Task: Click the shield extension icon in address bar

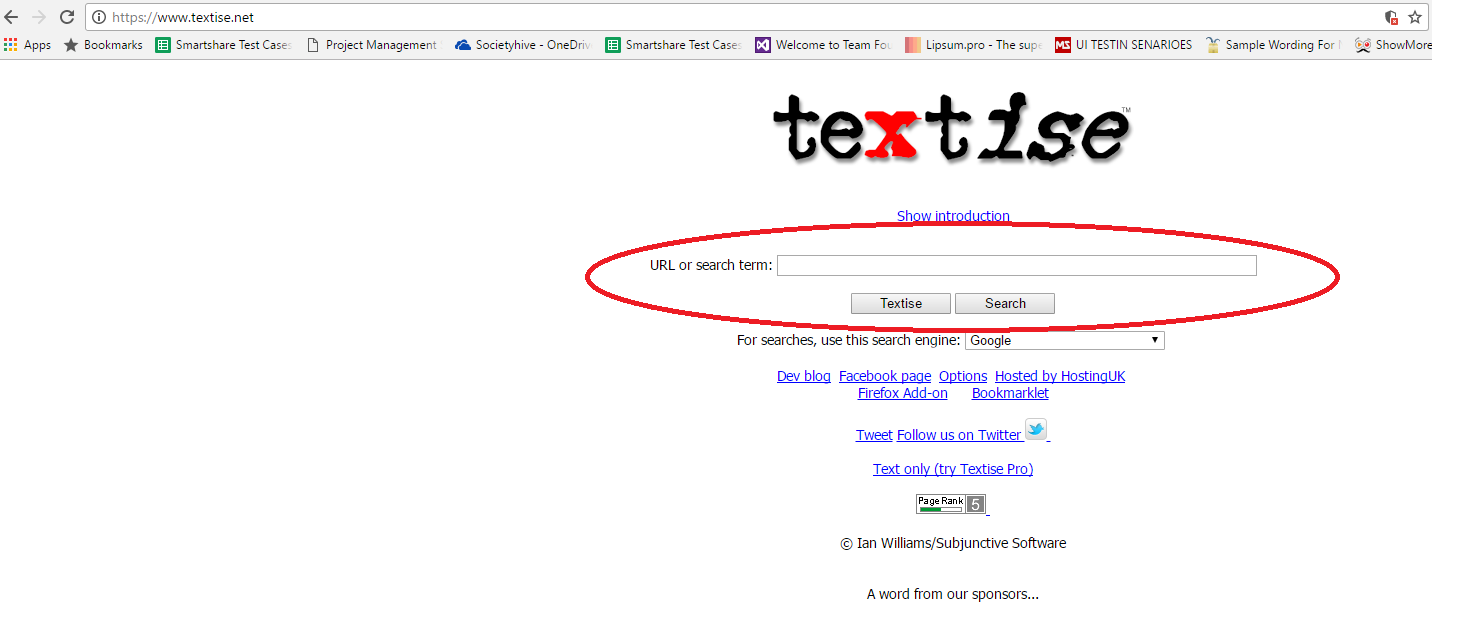Action: pyautogui.click(x=1391, y=17)
